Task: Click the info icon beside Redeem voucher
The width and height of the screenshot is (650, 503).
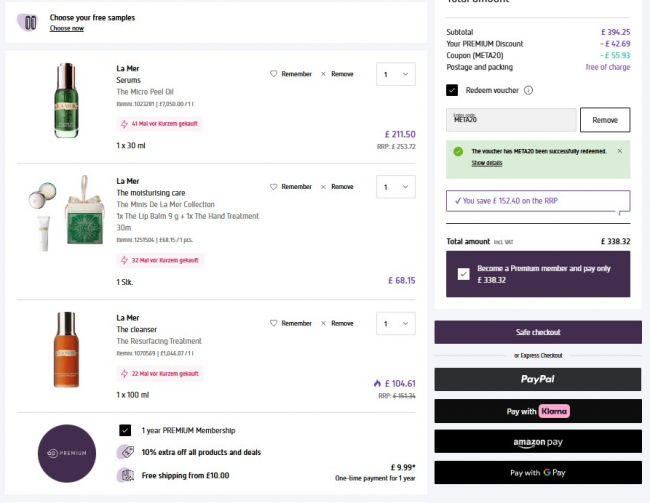Action: (x=528, y=90)
